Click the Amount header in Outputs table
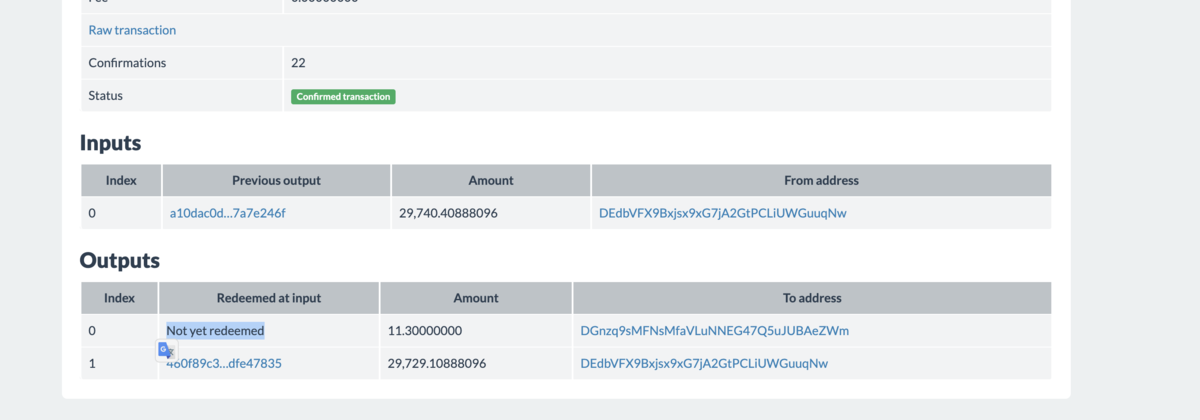 click(476, 298)
